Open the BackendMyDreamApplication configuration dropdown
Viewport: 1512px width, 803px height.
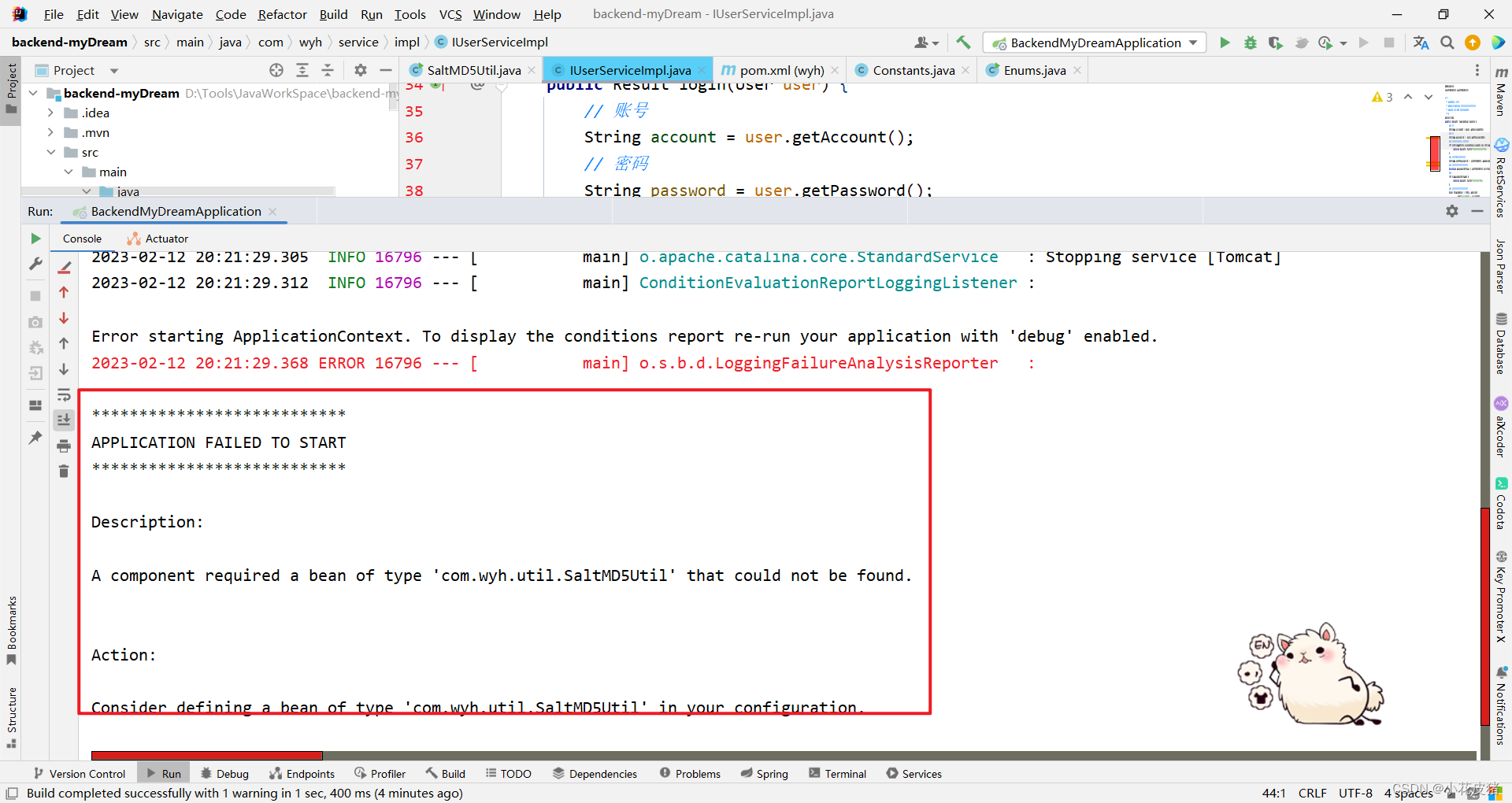1193,43
